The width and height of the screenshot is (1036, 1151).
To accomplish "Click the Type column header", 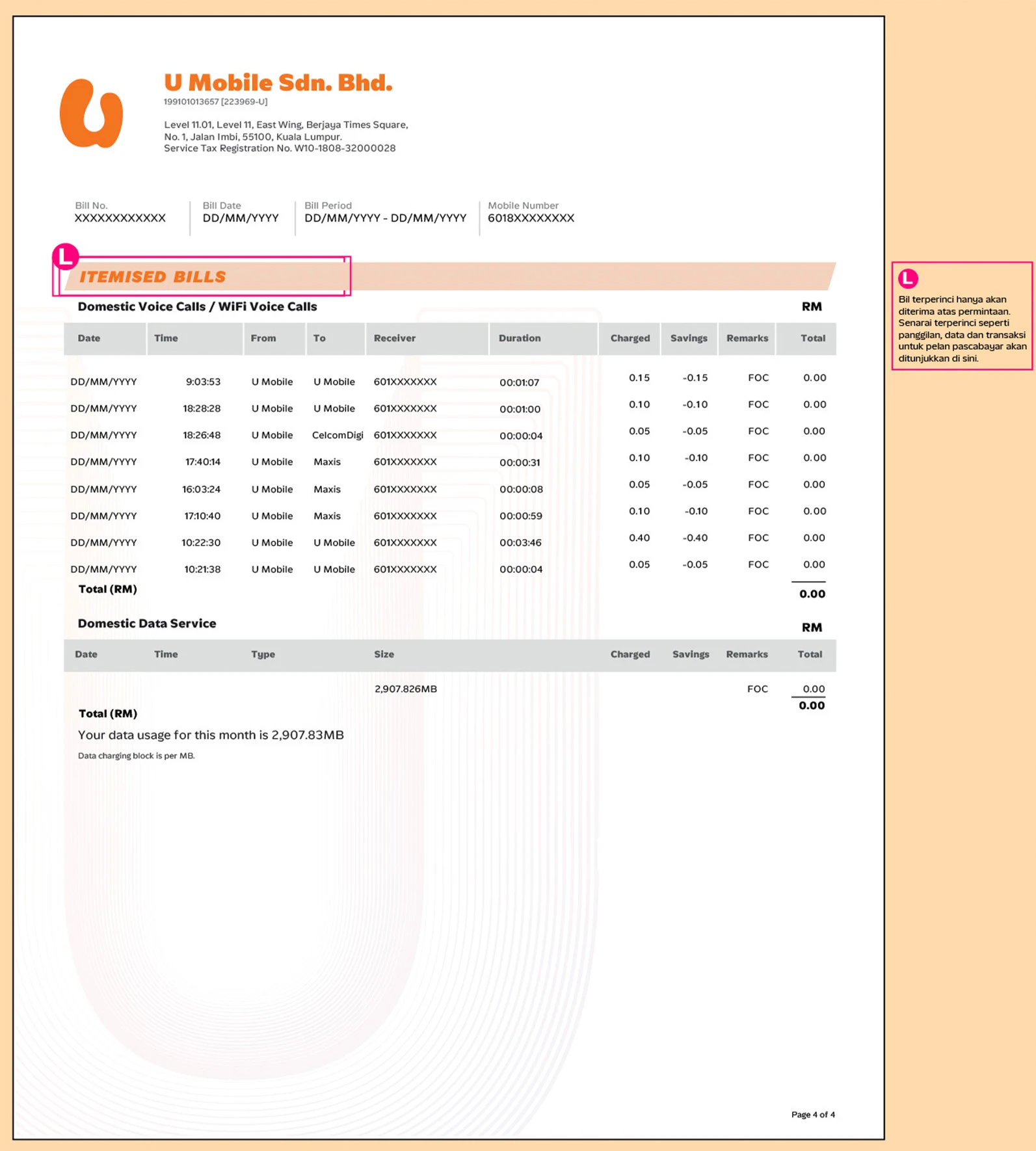I will click(x=263, y=654).
